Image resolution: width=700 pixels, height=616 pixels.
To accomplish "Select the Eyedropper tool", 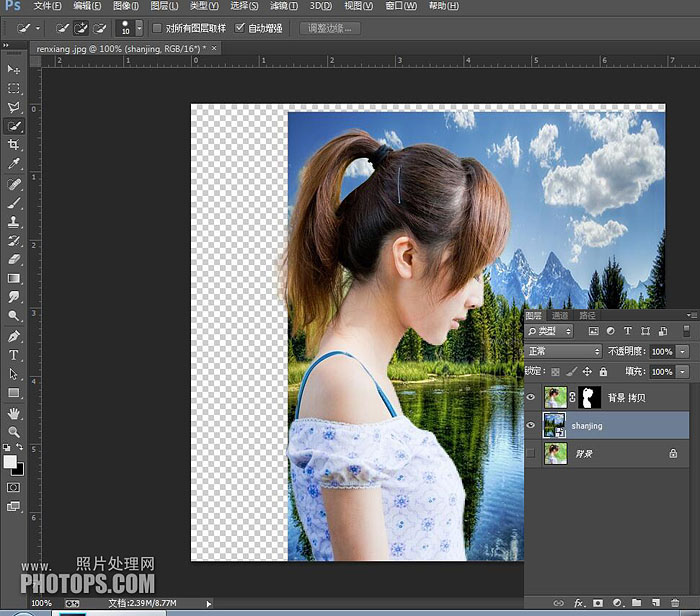I will coord(13,164).
